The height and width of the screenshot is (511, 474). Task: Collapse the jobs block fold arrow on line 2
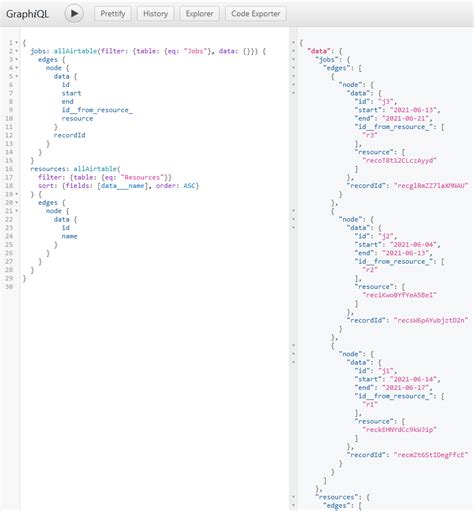tap(17, 51)
